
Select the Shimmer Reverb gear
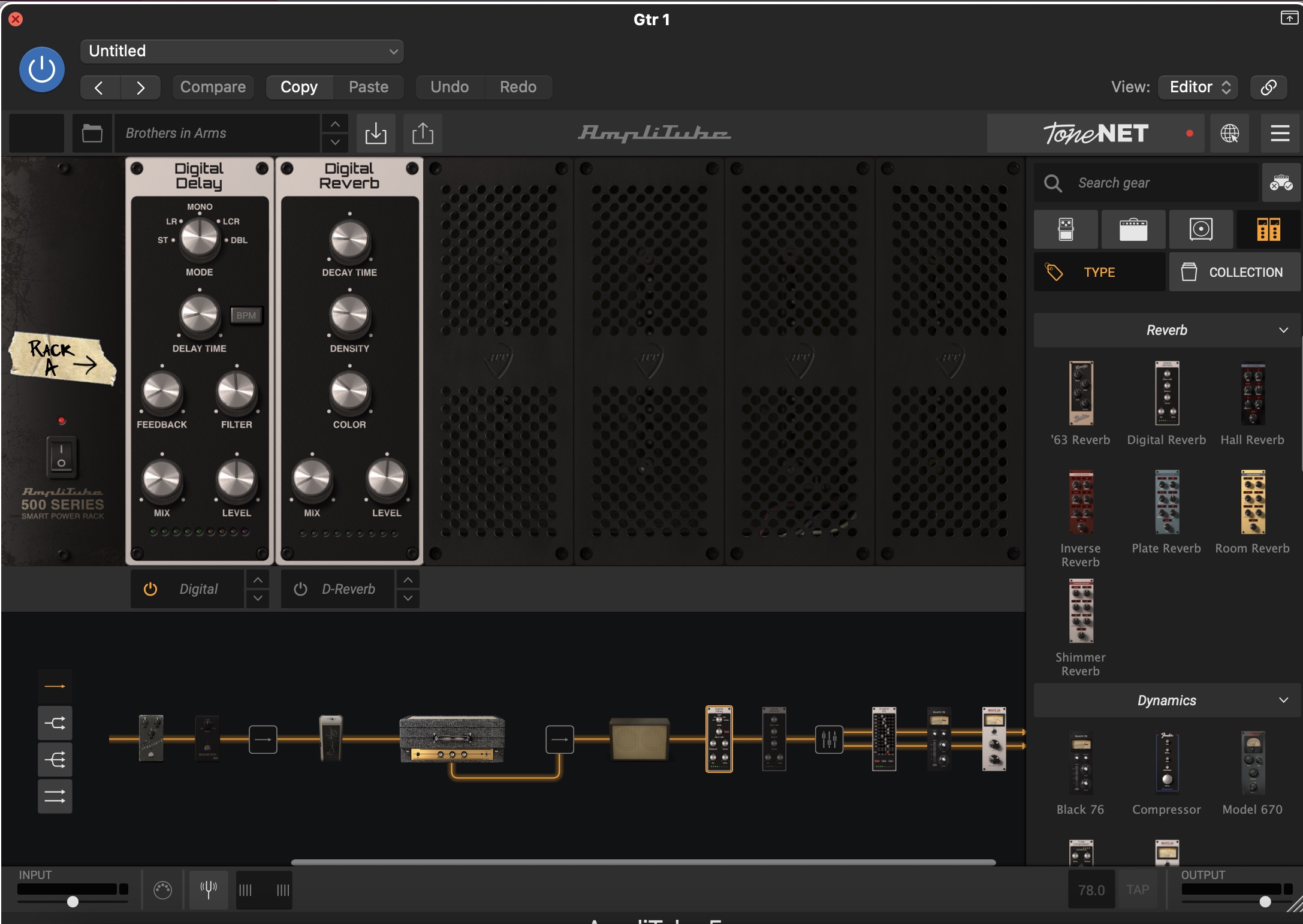point(1081,628)
